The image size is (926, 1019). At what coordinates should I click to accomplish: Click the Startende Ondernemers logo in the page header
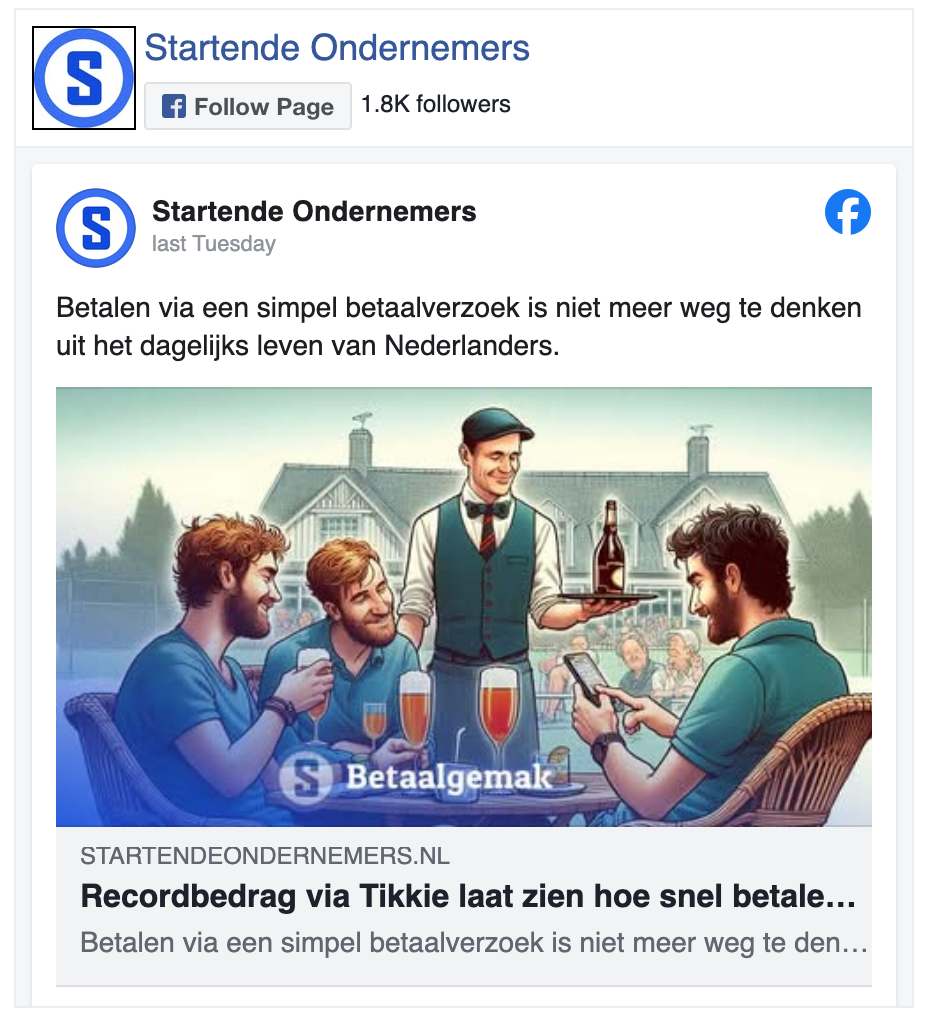pyautogui.click(x=84, y=78)
